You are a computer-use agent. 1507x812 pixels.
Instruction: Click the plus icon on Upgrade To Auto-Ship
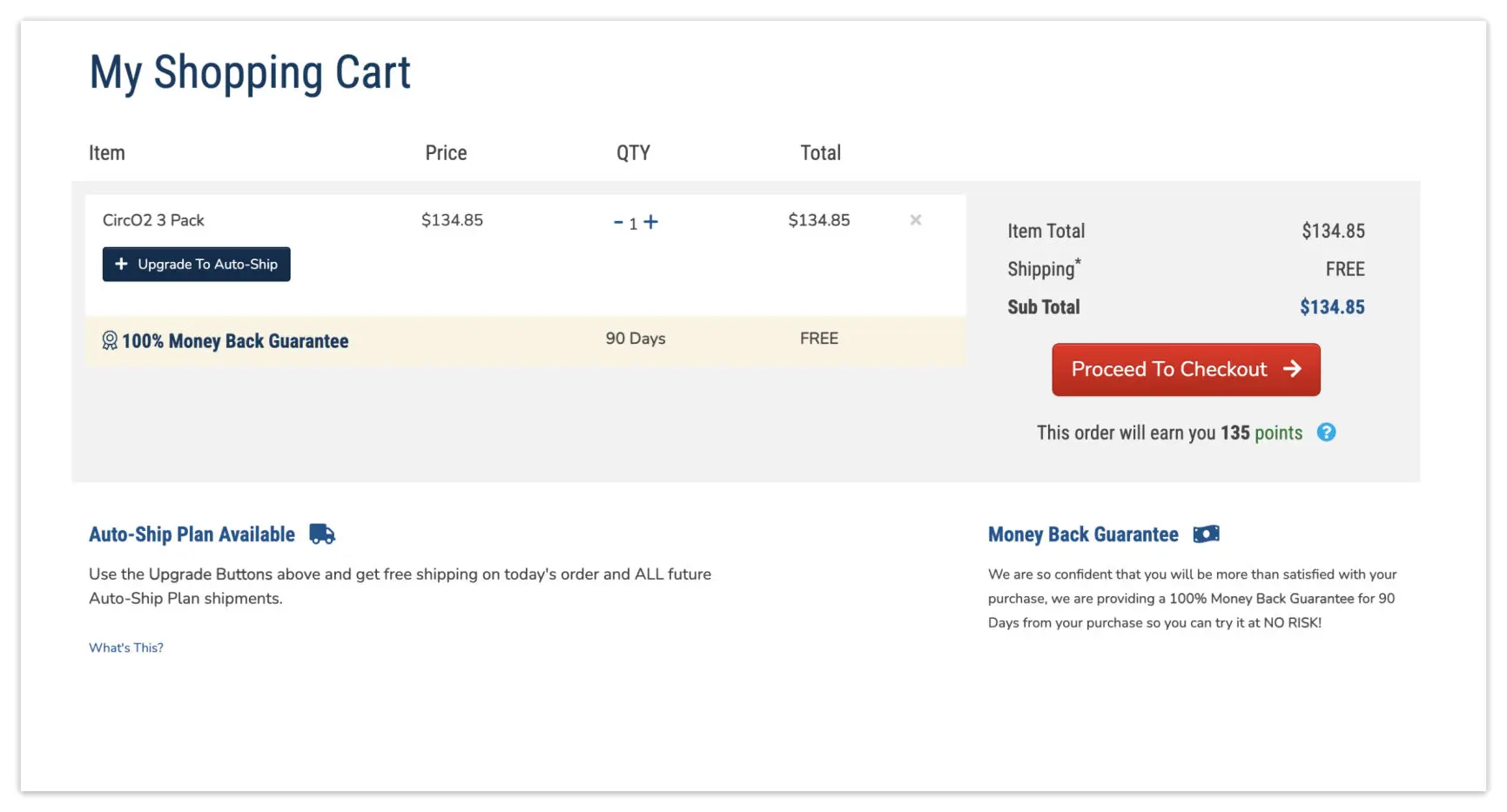(x=121, y=264)
